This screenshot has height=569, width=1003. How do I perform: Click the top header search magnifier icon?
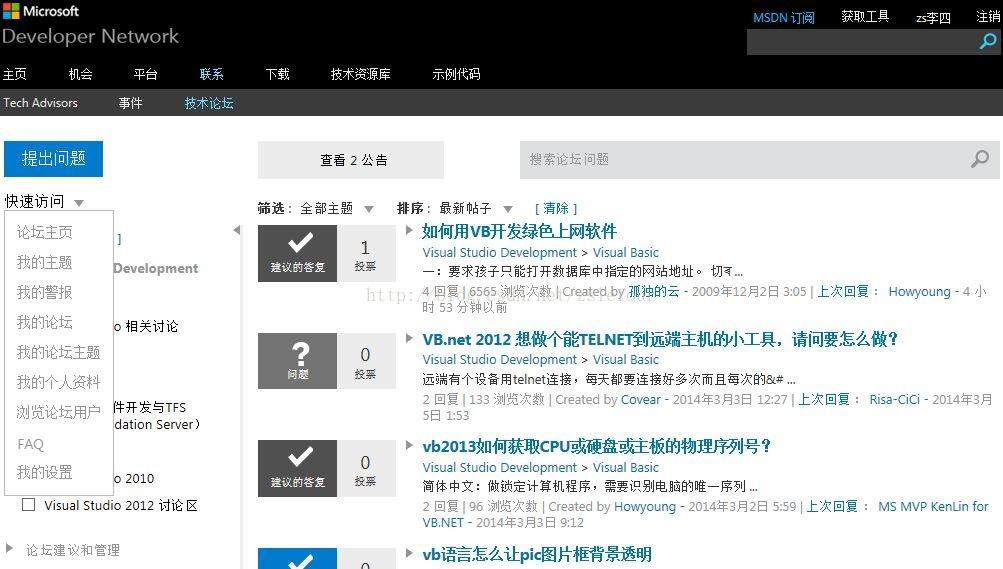click(x=988, y=42)
